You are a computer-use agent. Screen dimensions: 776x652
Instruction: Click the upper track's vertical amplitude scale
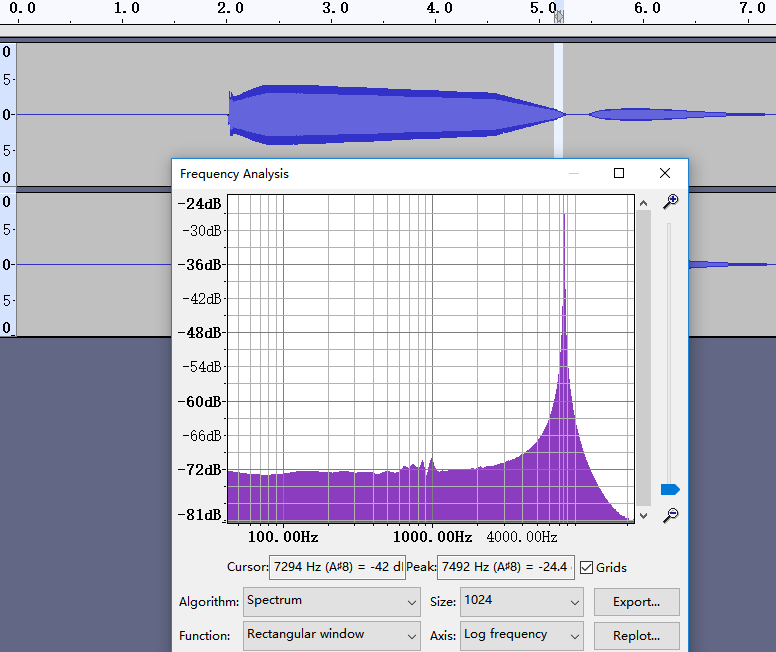point(8,114)
